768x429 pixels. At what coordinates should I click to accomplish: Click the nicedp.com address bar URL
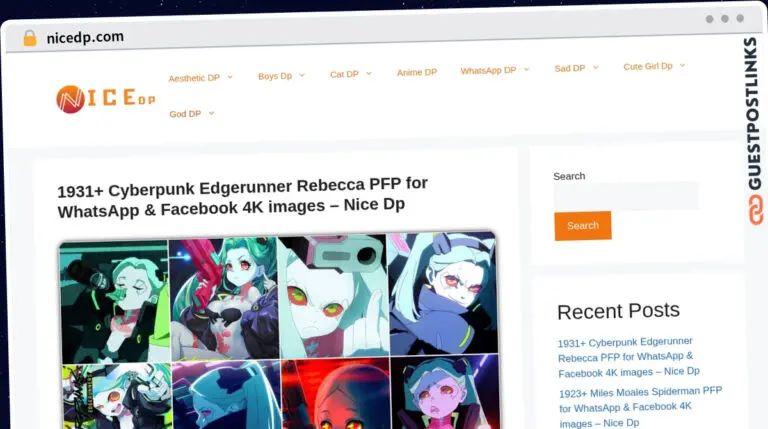(x=85, y=37)
